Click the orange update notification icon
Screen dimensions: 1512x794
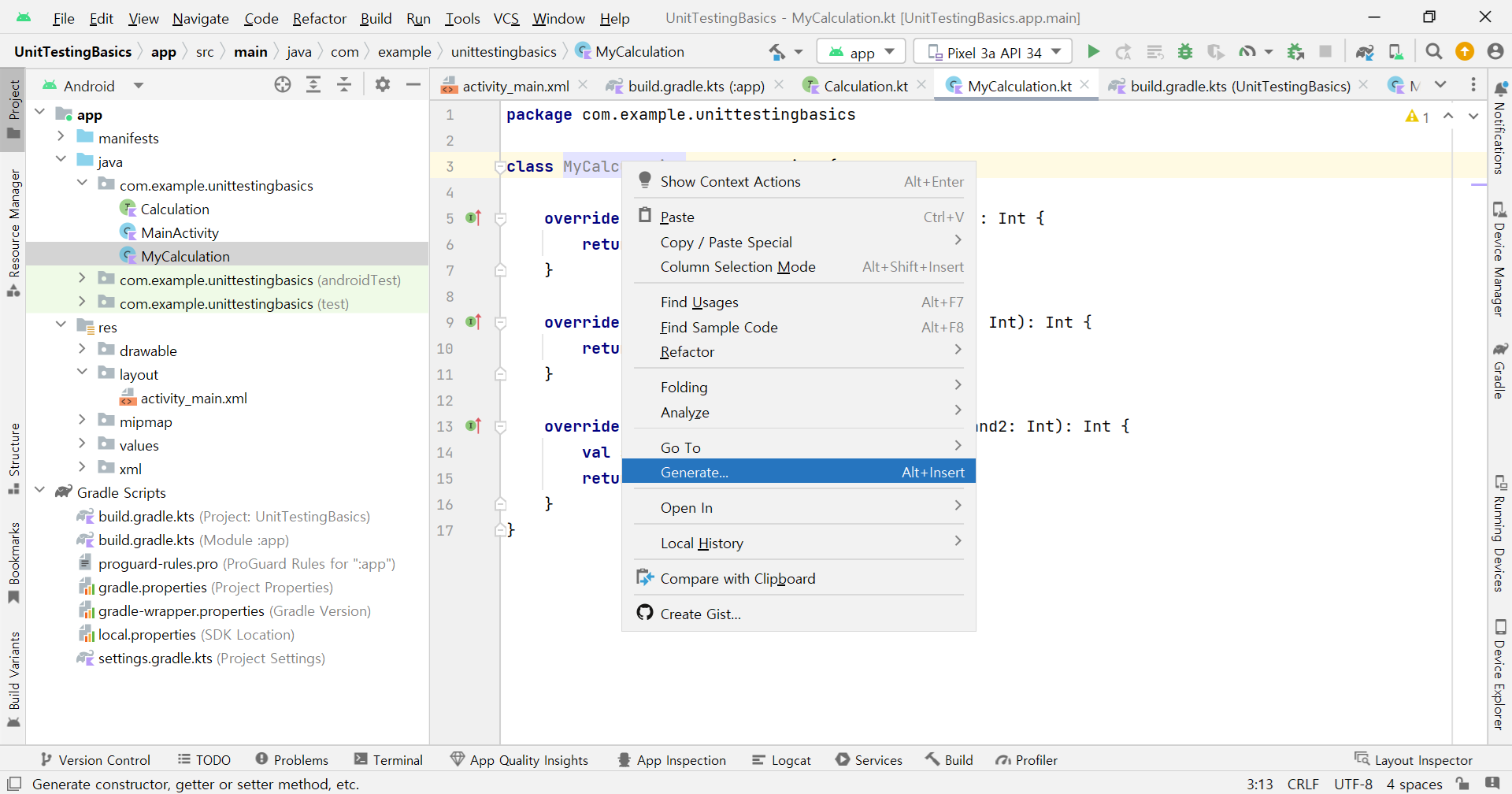coord(1465,52)
